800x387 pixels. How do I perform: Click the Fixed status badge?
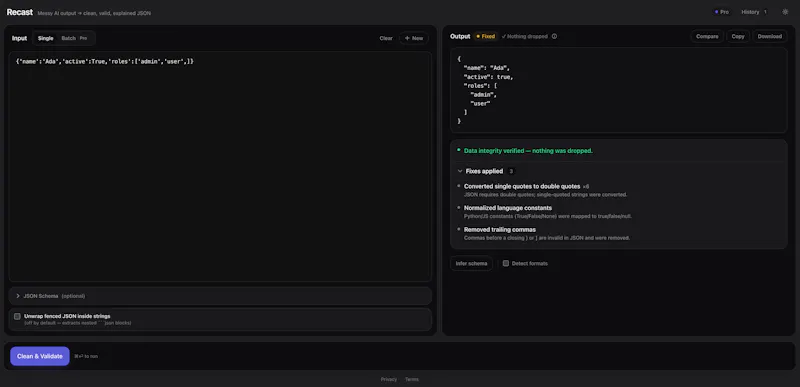tap(485, 36)
